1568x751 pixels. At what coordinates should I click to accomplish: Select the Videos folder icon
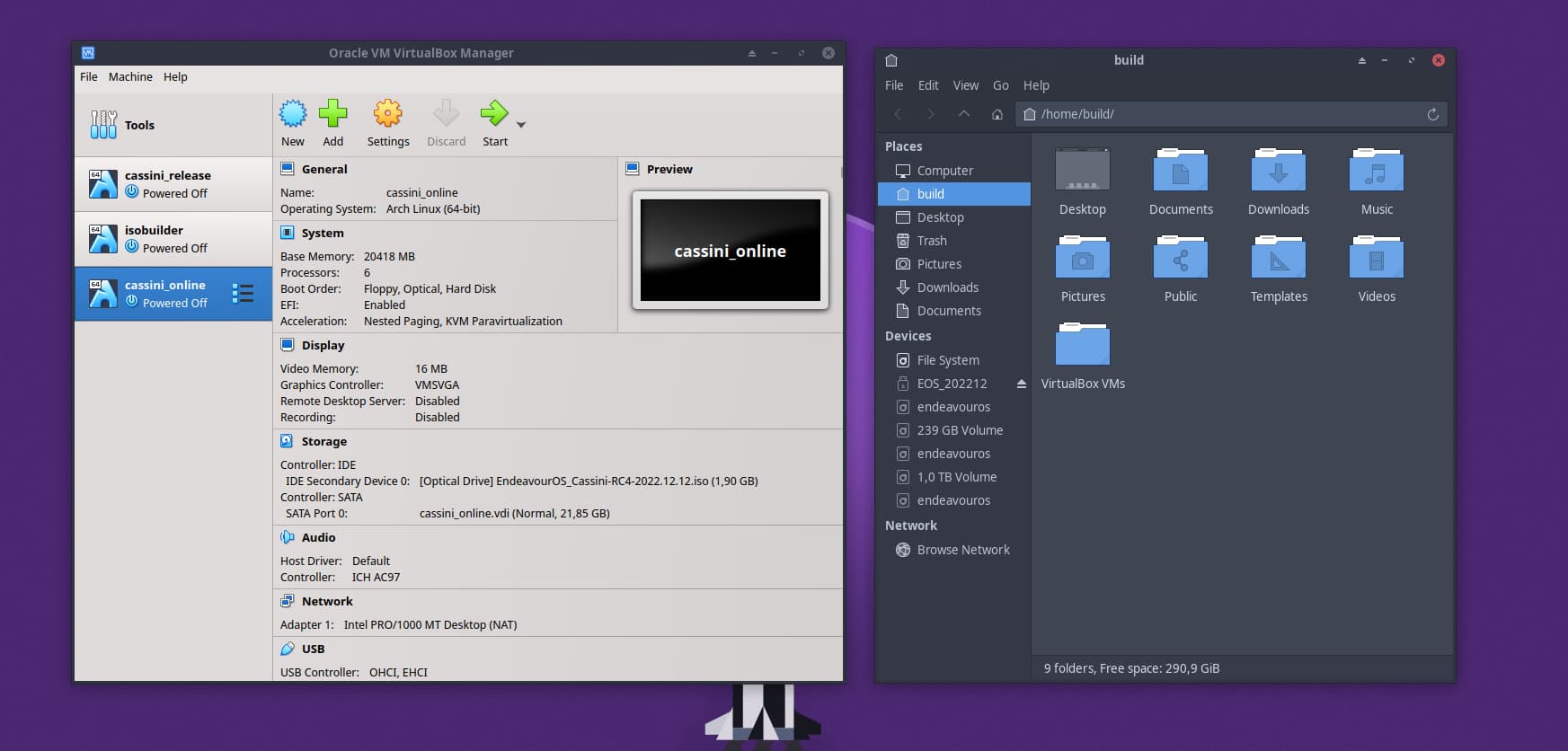click(1377, 257)
